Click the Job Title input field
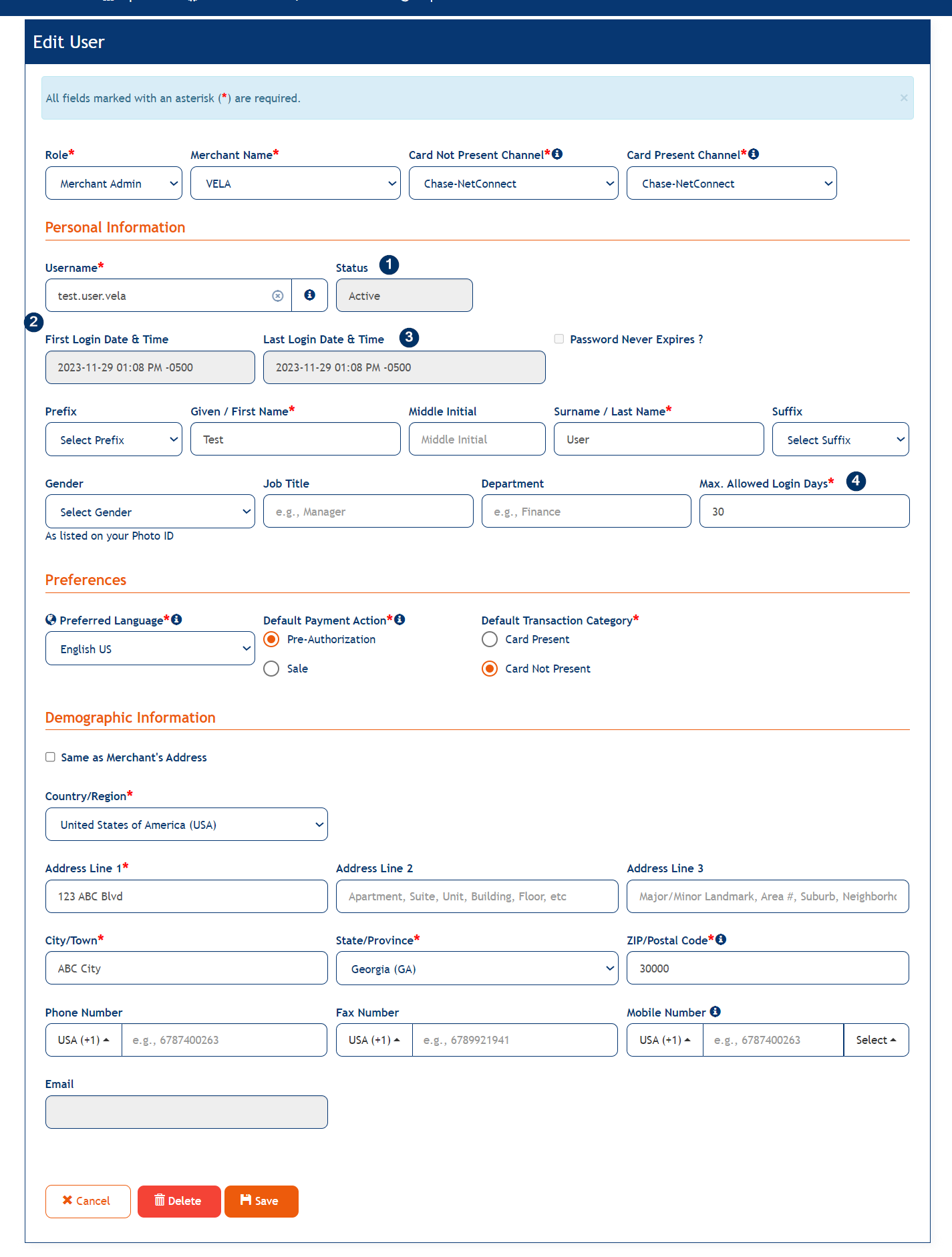 (367, 512)
